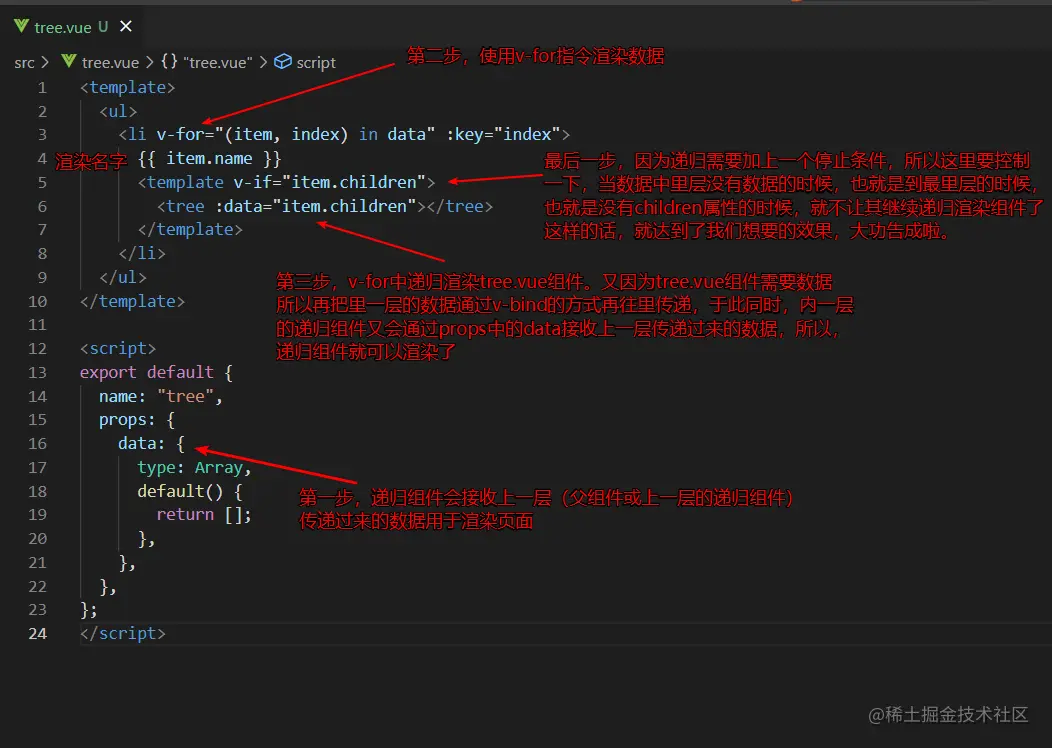Screen dimensions: 1052x748
Task: Click the breadcrumb chevron before script
Action: (x=263, y=62)
